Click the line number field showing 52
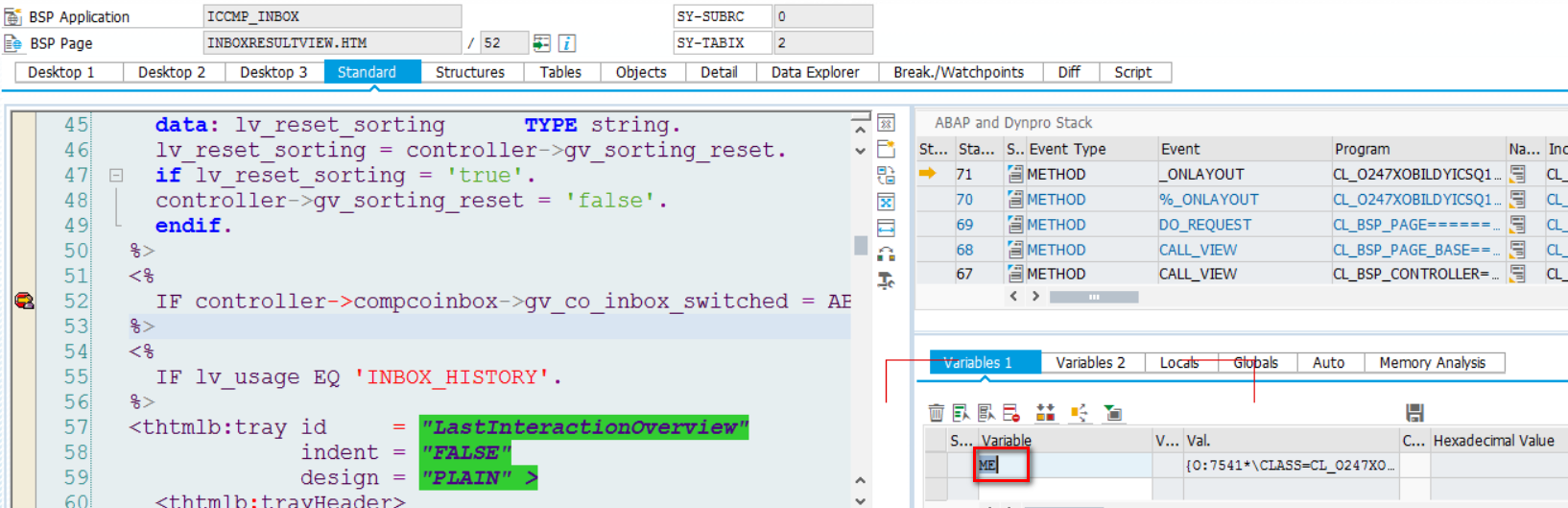This screenshot has height=508, width=1568. 504,43
